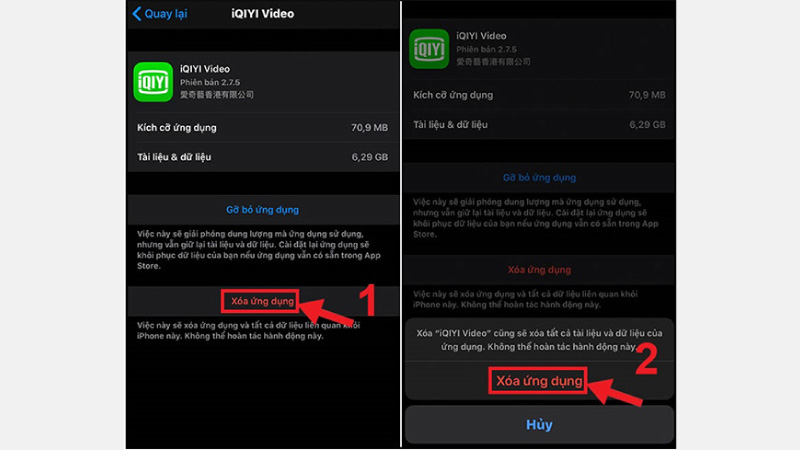Click the iQIYI Video app icon in left screen
800x450 pixels.
[153, 82]
